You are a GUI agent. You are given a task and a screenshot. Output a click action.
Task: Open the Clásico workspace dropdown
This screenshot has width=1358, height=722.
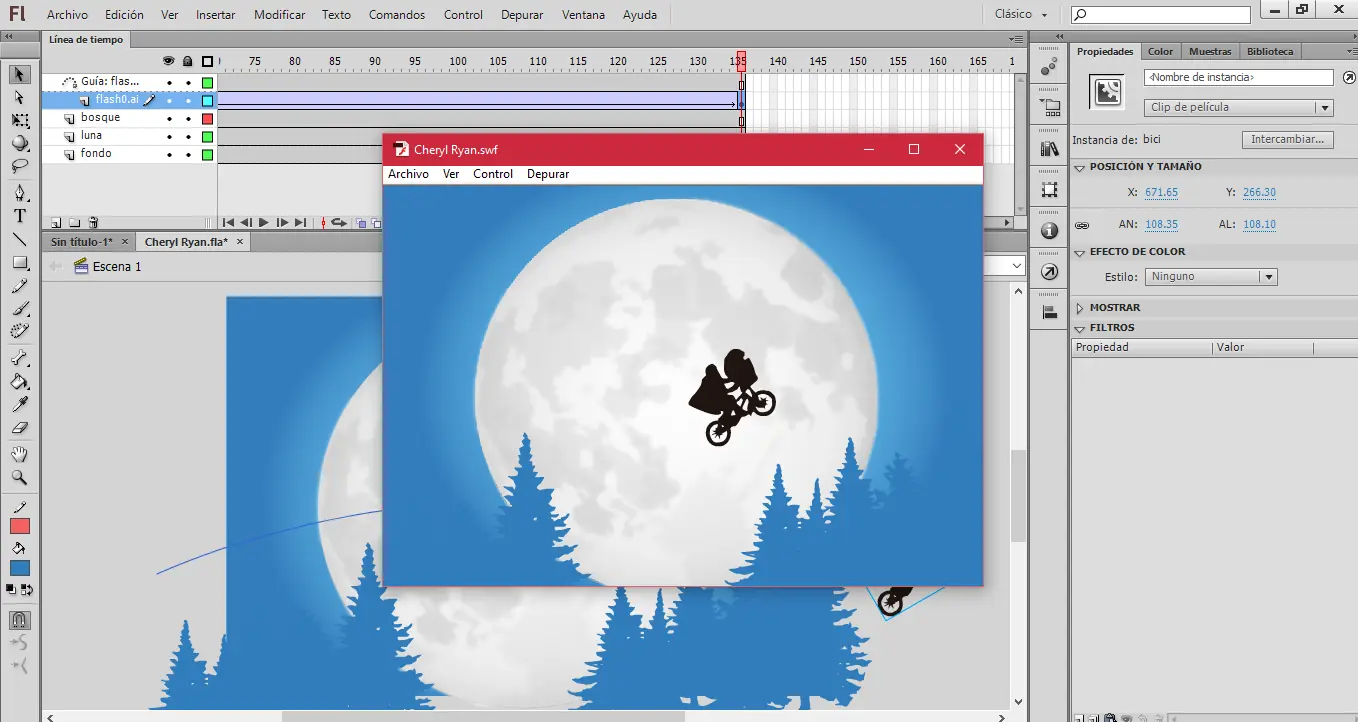(1021, 15)
